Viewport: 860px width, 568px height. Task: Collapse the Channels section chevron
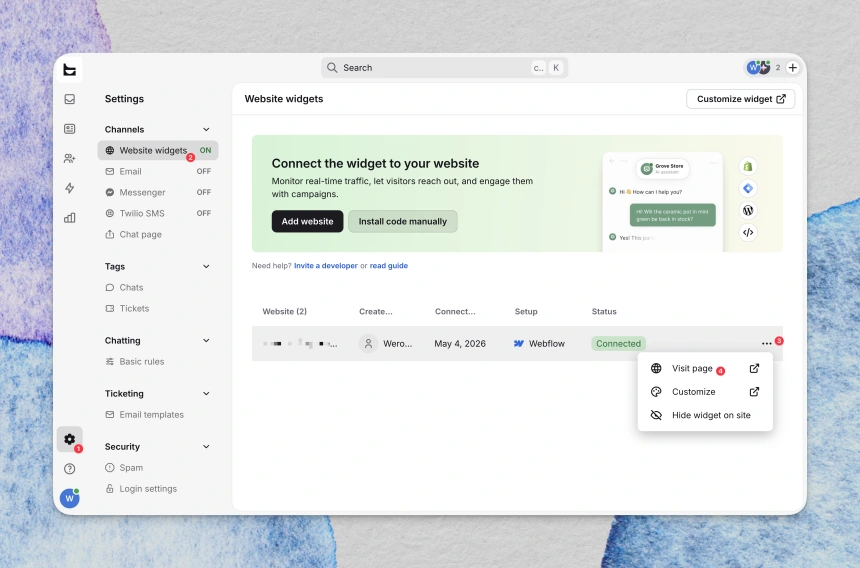[x=206, y=129]
